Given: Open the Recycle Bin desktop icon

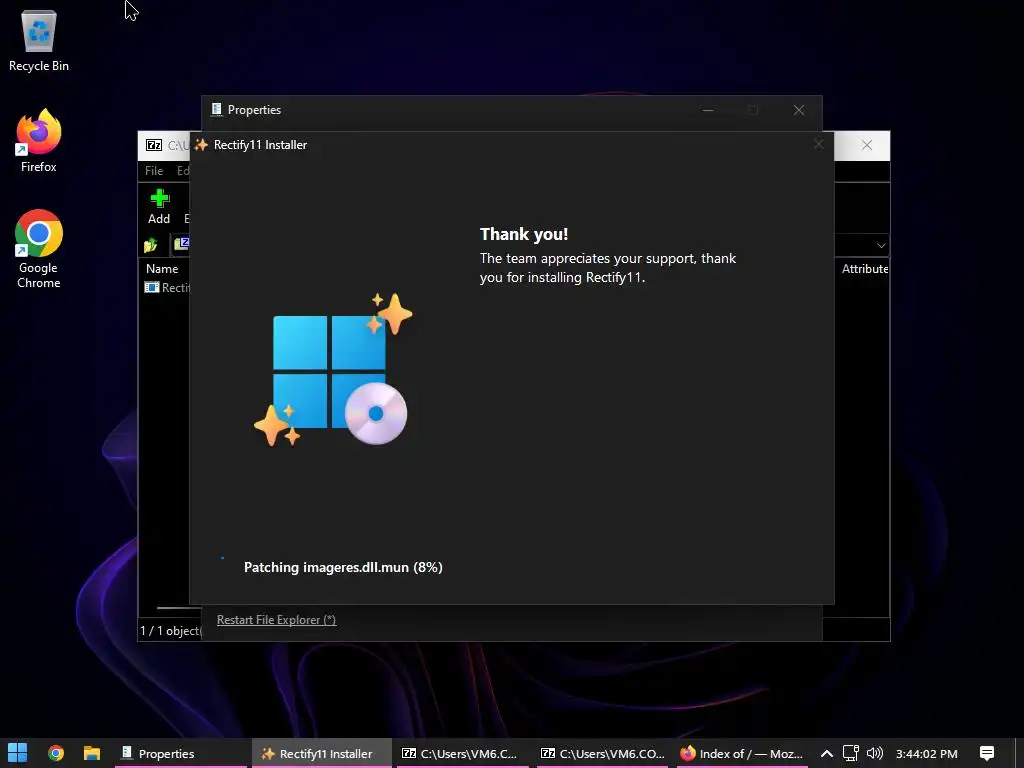Looking at the screenshot, I should [39, 40].
